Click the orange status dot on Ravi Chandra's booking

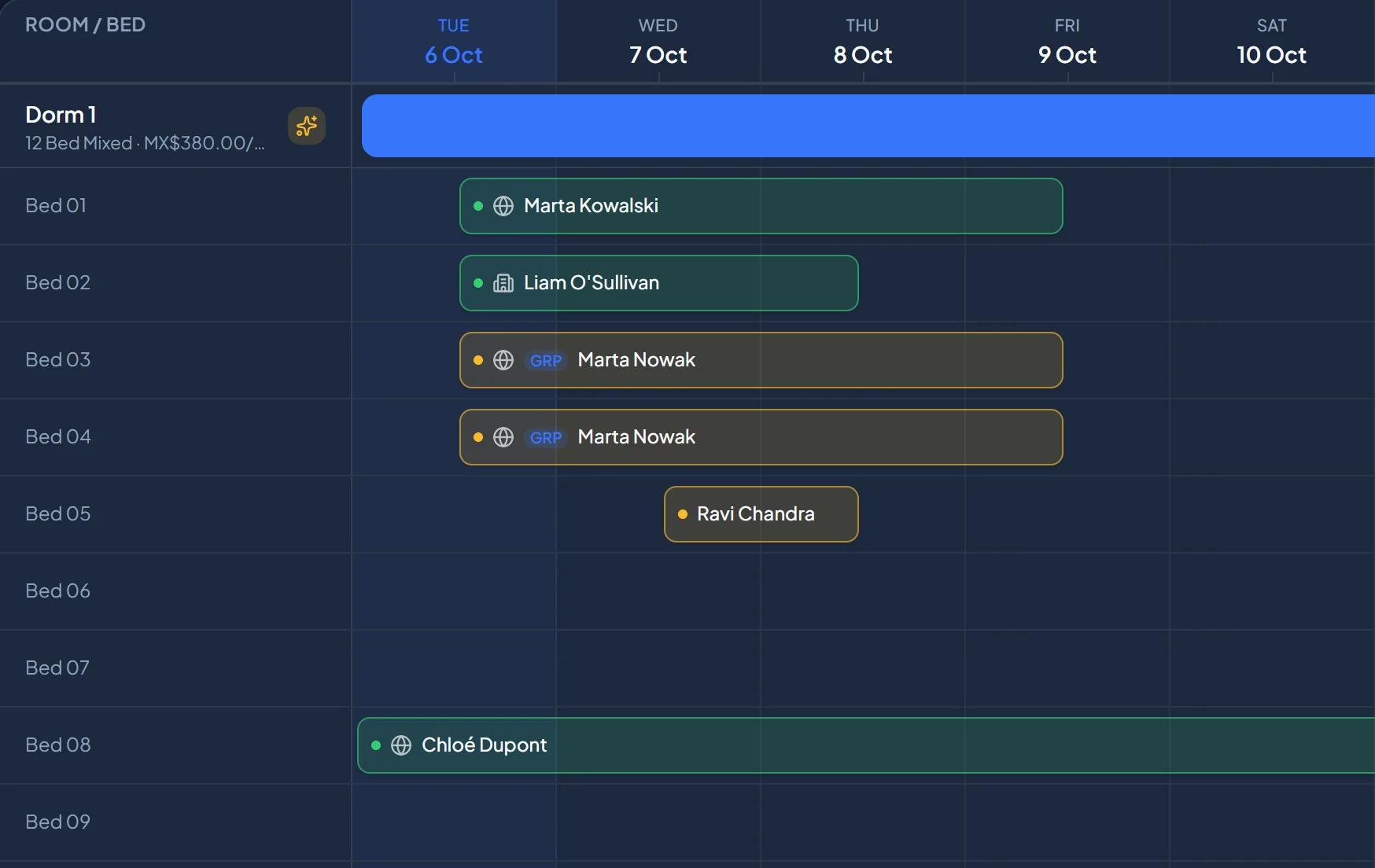click(x=683, y=514)
